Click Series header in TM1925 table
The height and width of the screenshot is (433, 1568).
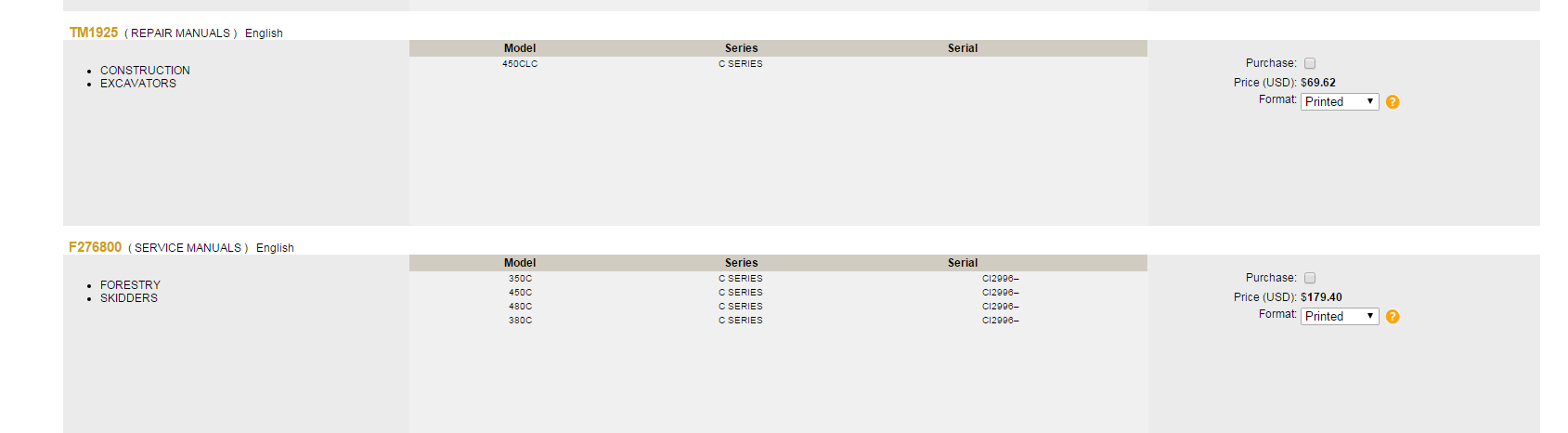pyautogui.click(x=741, y=48)
